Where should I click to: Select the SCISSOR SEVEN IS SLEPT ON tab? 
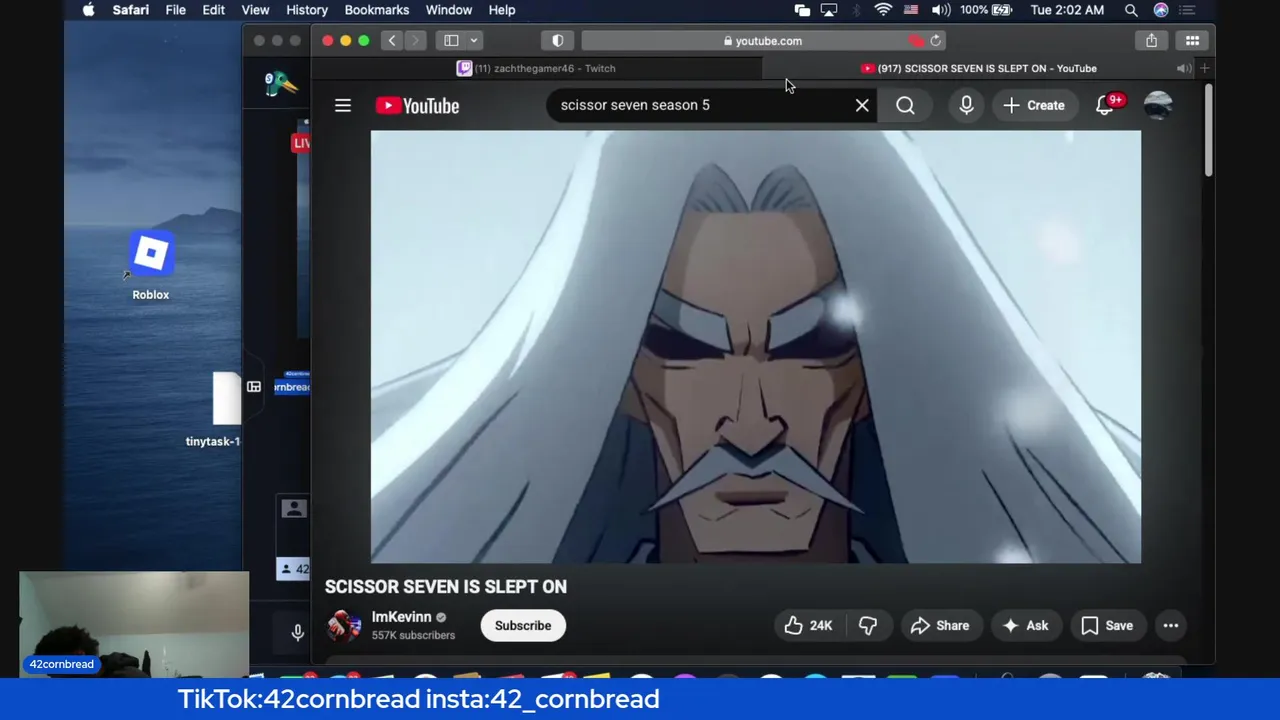click(x=979, y=68)
